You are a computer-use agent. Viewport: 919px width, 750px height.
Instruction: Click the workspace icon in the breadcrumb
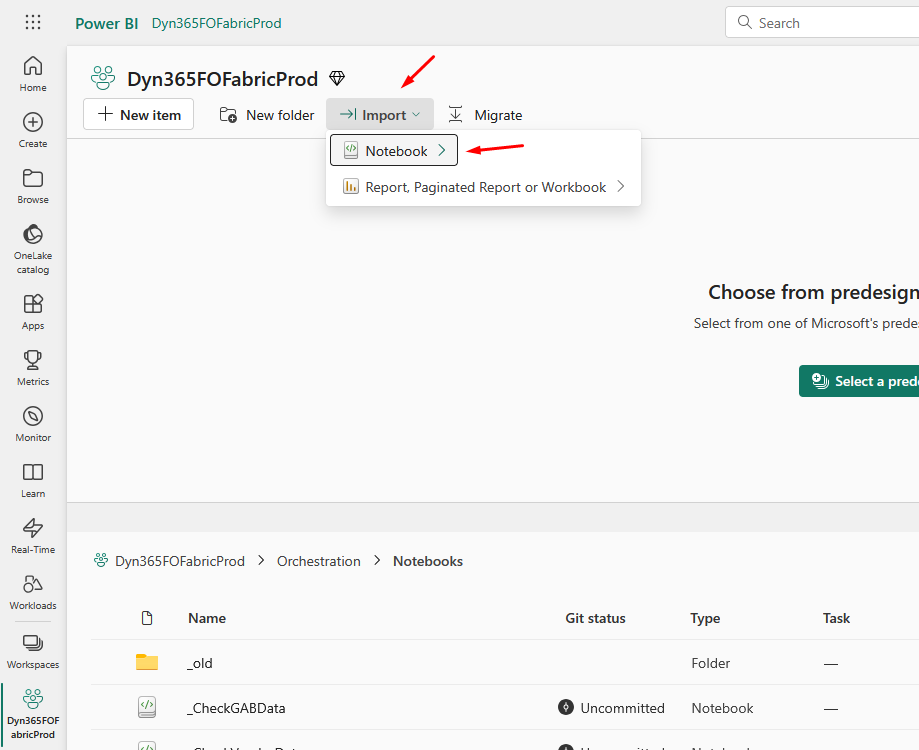click(101, 560)
